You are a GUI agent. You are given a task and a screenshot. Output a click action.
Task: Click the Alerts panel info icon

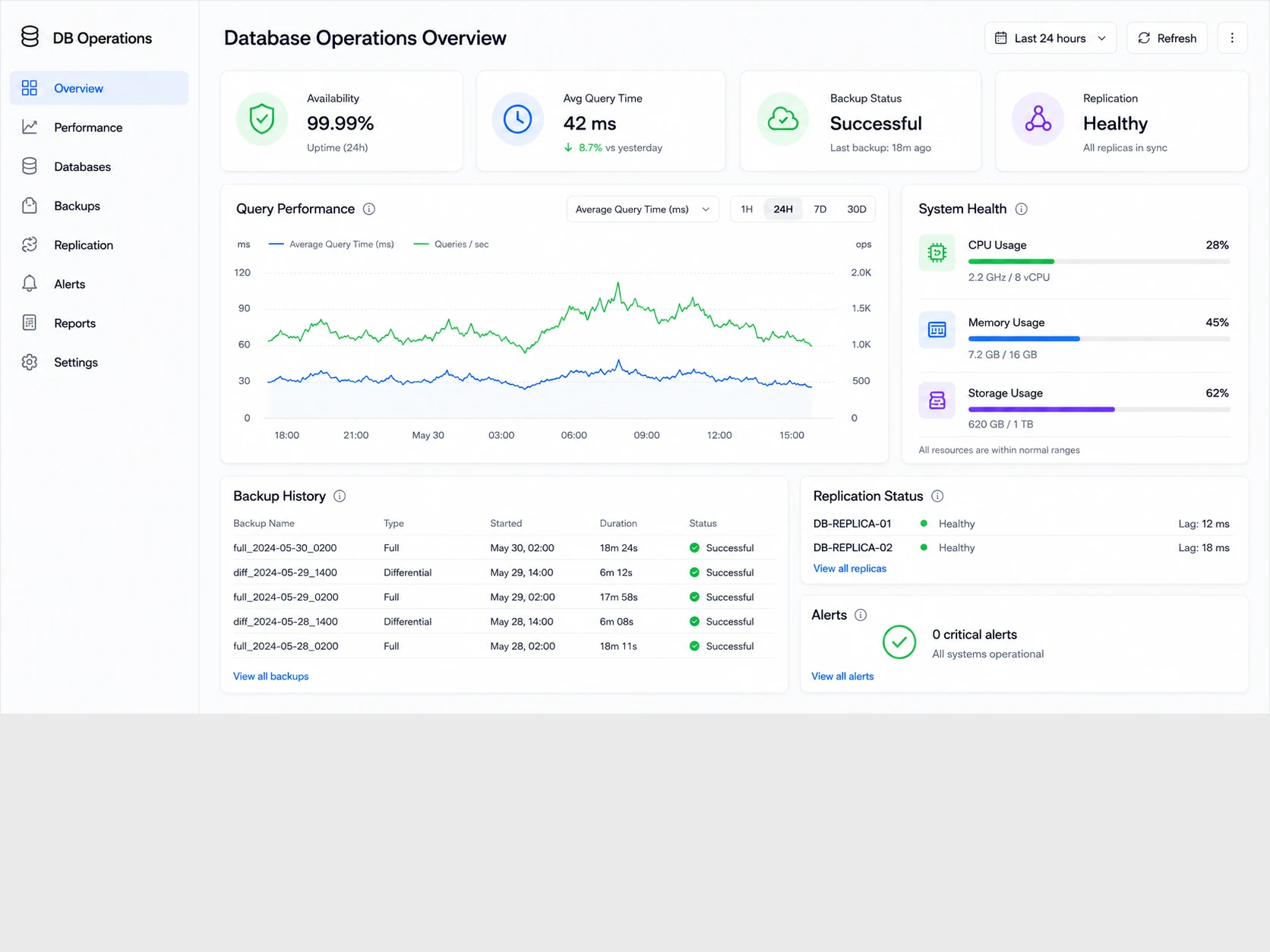[861, 615]
